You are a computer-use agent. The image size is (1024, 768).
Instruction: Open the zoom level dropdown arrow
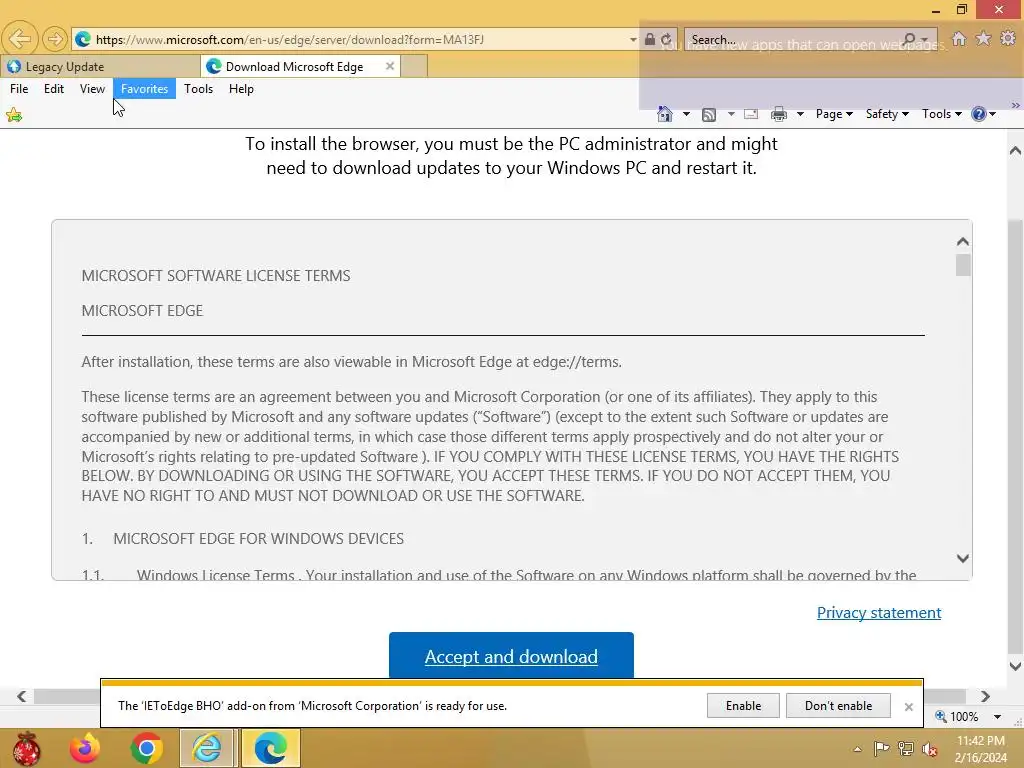coord(997,716)
